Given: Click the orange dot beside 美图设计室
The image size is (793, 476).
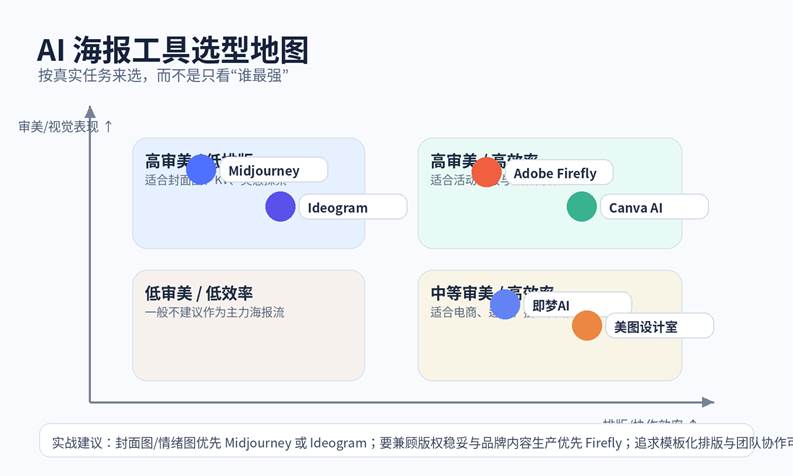Looking at the screenshot, I should [587, 326].
